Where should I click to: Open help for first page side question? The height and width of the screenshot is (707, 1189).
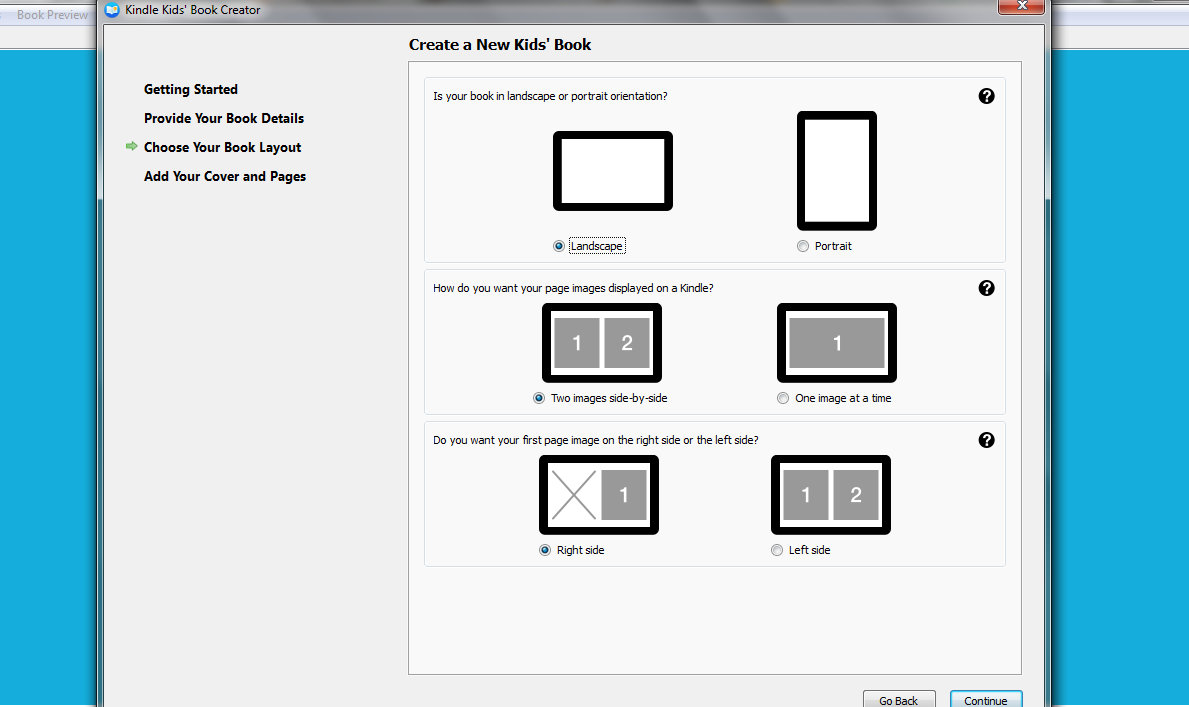click(987, 440)
